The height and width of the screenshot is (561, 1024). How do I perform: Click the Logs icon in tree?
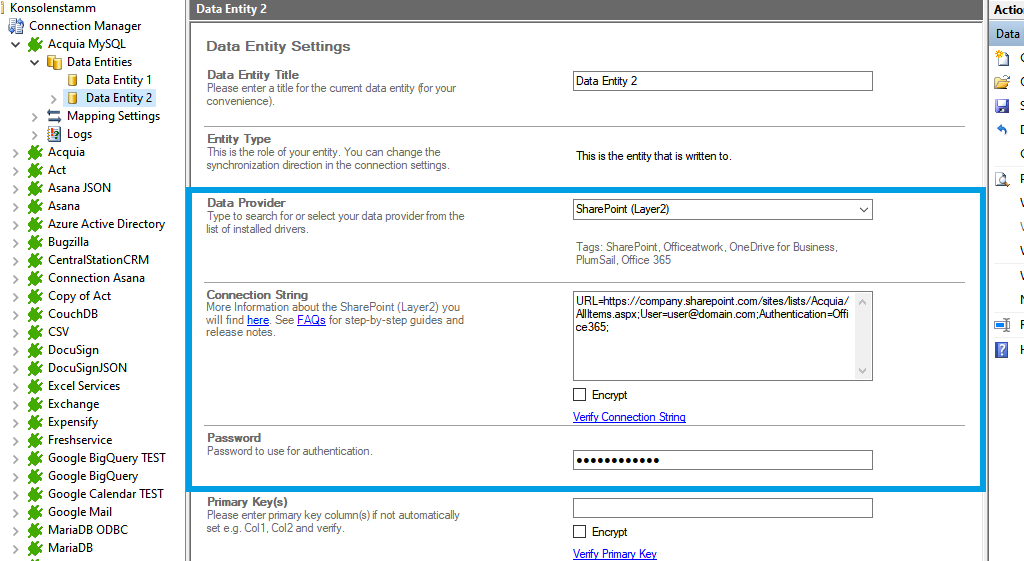54,134
